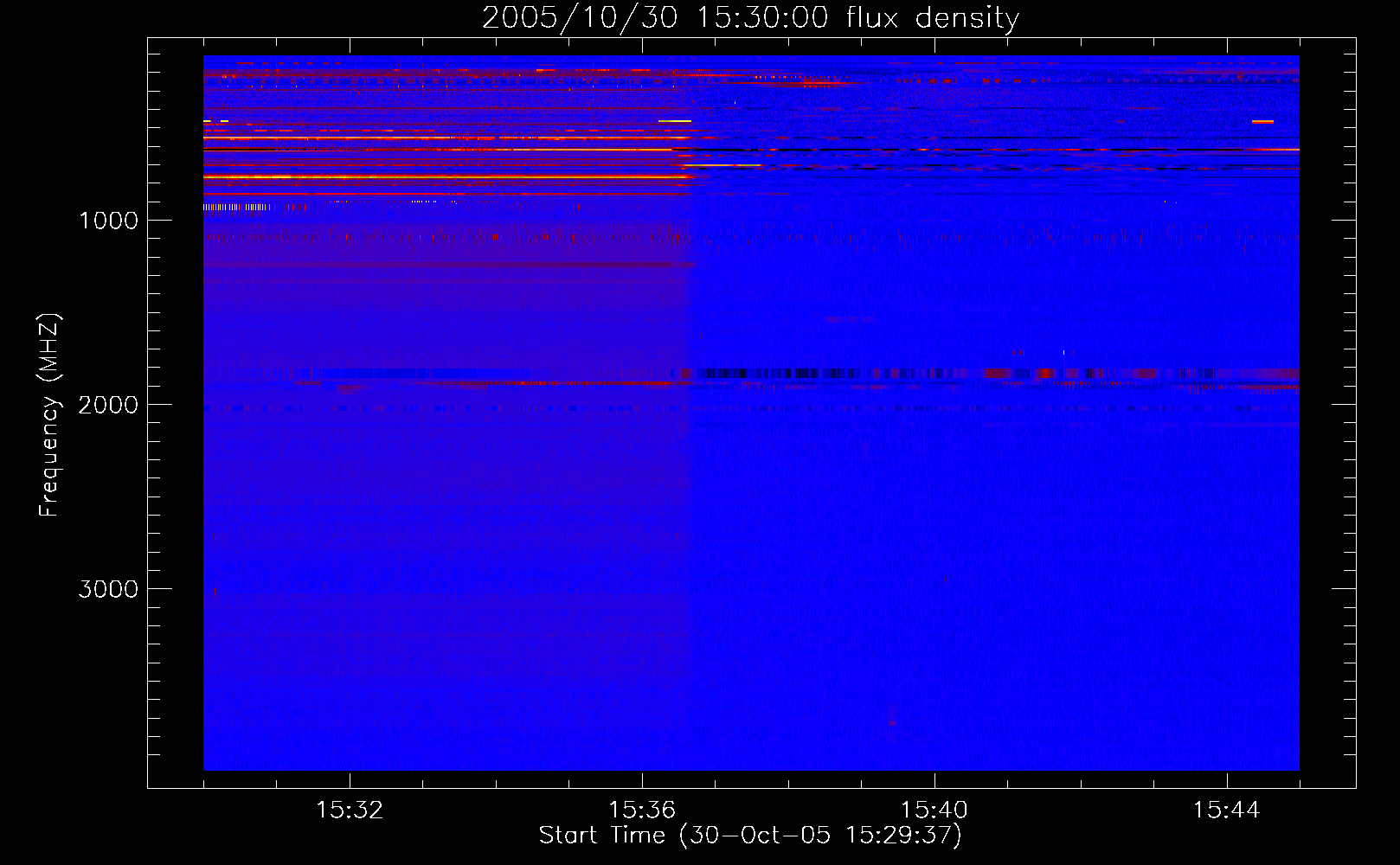1400x865 pixels.
Task: Click the 15:36 time tick label
Action: click(x=642, y=811)
